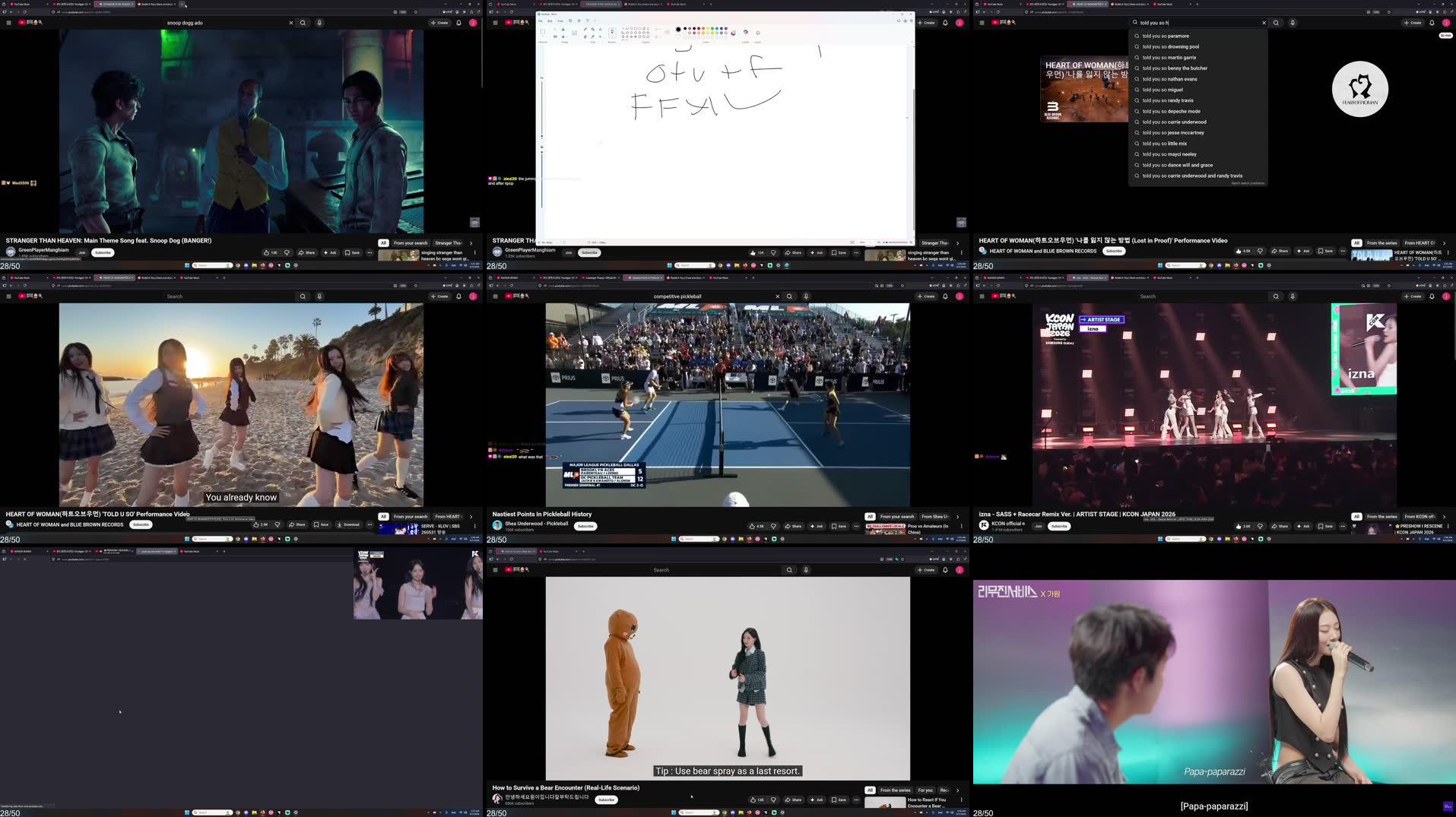1456x817 pixels.
Task: Pick suggestion "told you so depeche mode"
Action: point(1198,111)
